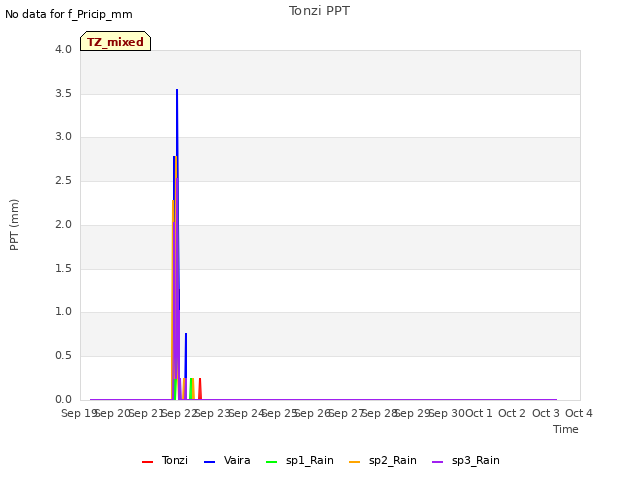Click the 3.5 y-axis tick label
The height and width of the screenshot is (480, 640).
63,93
